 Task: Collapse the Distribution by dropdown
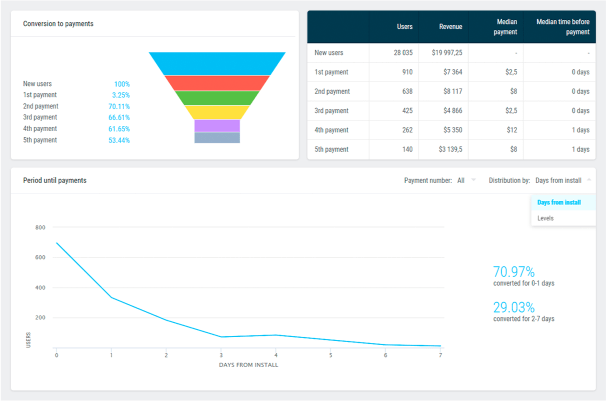pyautogui.click(x=562, y=180)
